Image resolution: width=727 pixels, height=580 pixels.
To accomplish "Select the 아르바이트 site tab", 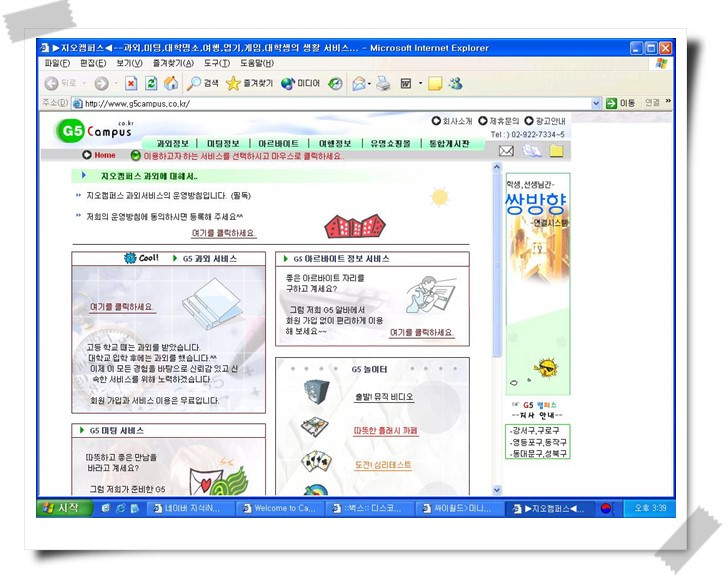I will pos(278,144).
